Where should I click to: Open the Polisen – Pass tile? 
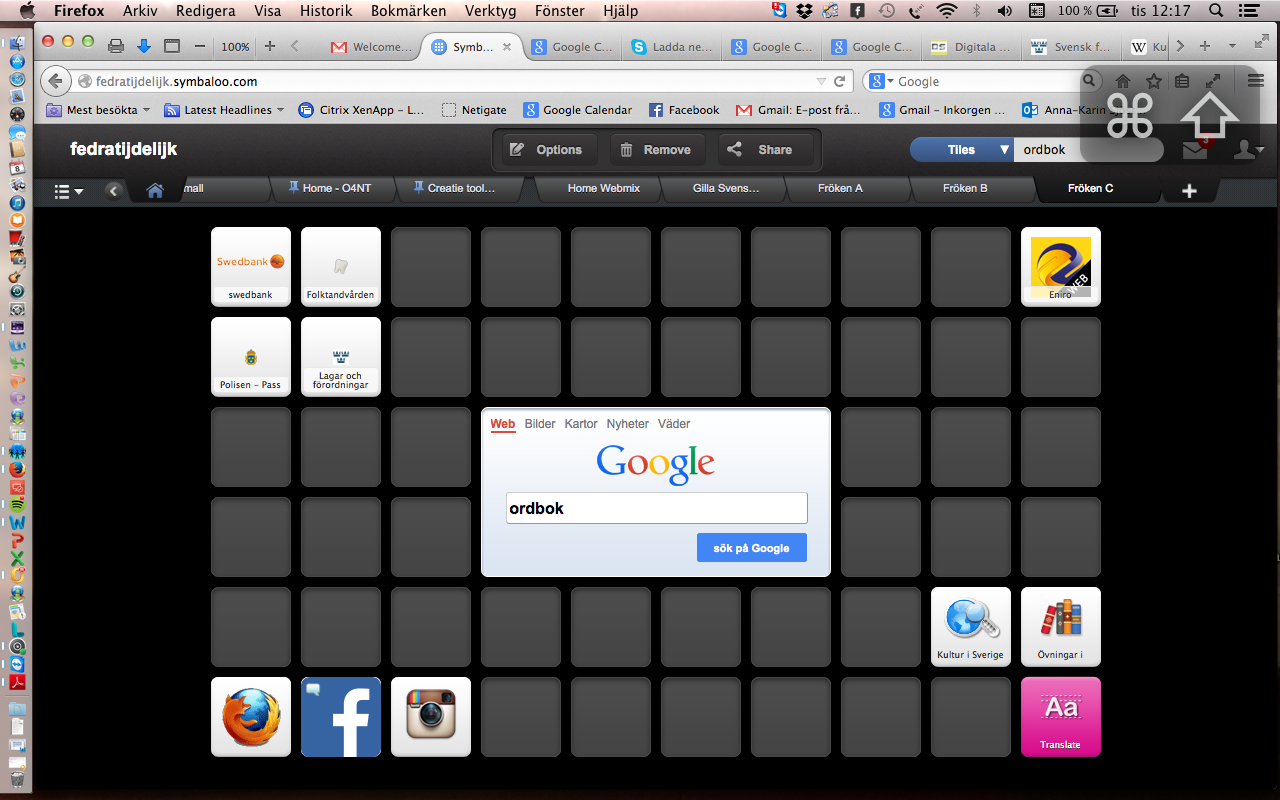250,356
